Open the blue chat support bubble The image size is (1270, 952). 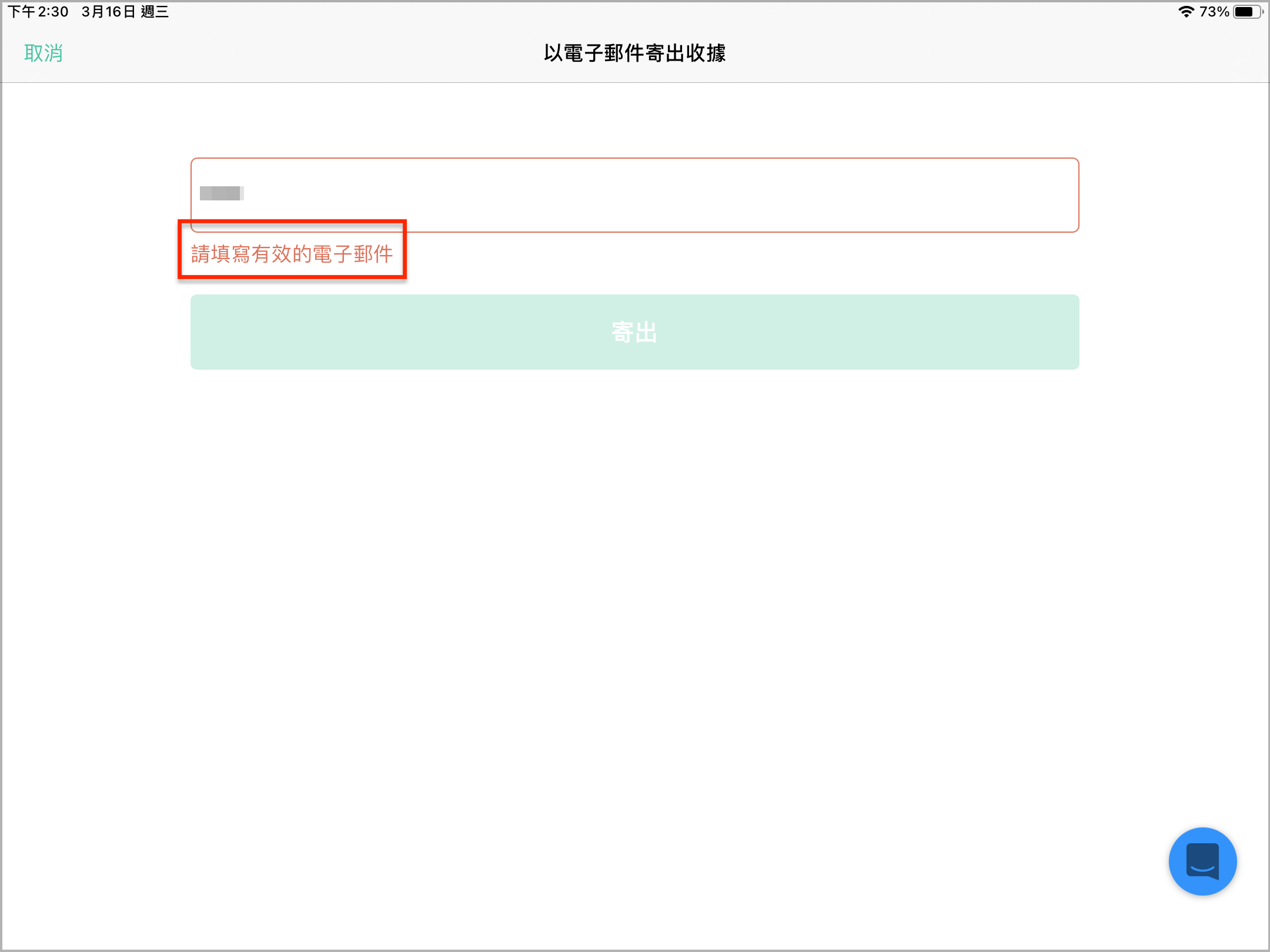click(1202, 862)
